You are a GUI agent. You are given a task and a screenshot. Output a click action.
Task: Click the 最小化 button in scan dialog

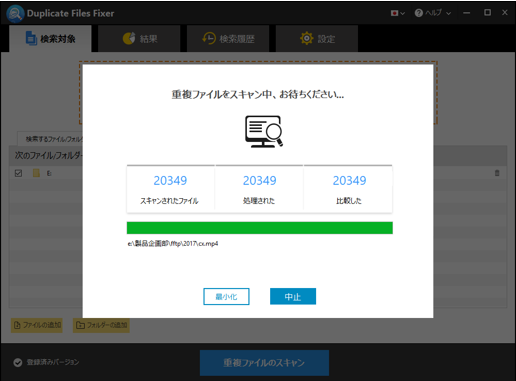coord(226,296)
